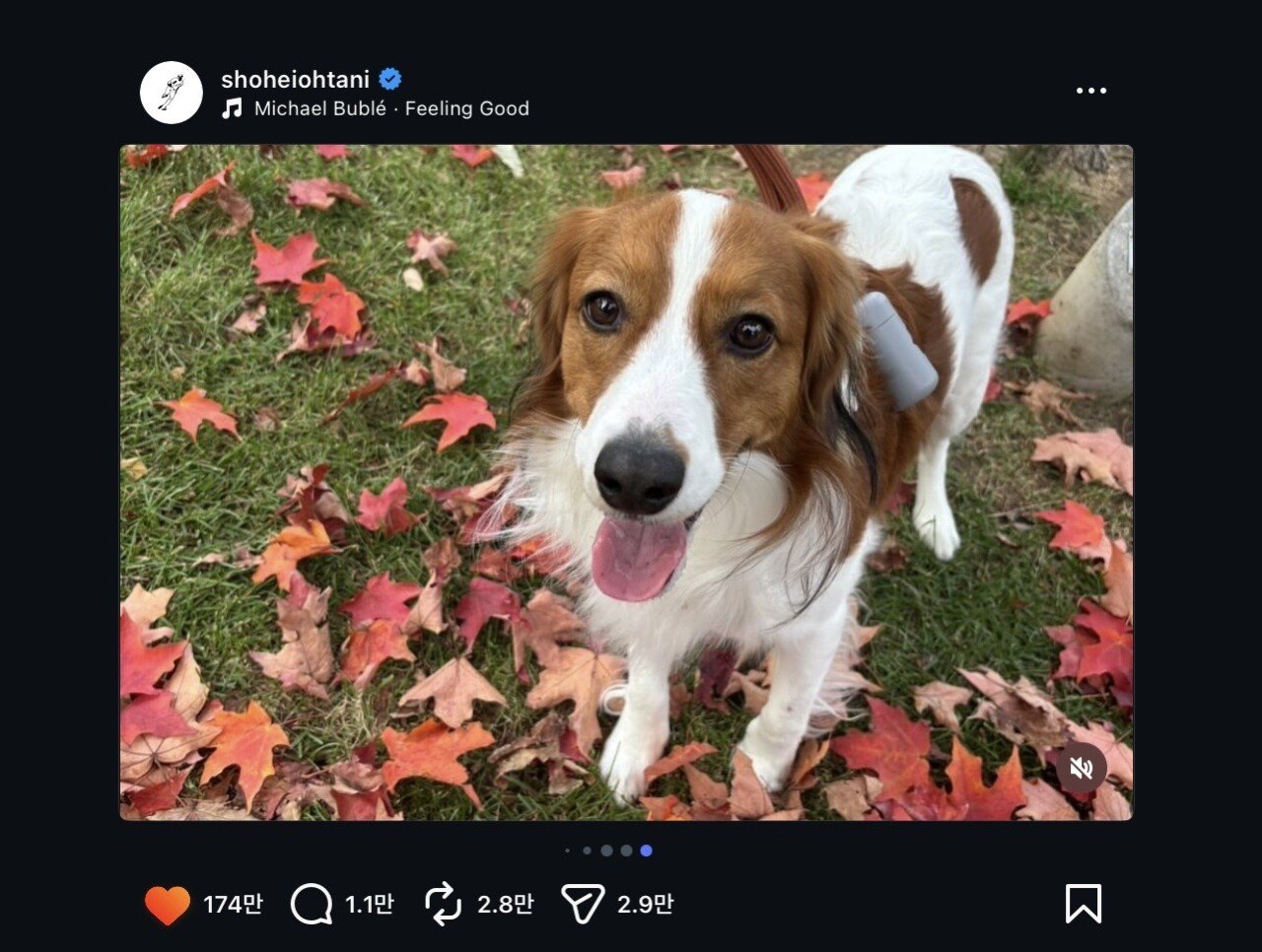View the 2.9만 shares count
Viewport: 1262px width, 952px height.
pyautogui.click(x=646, y=904)
